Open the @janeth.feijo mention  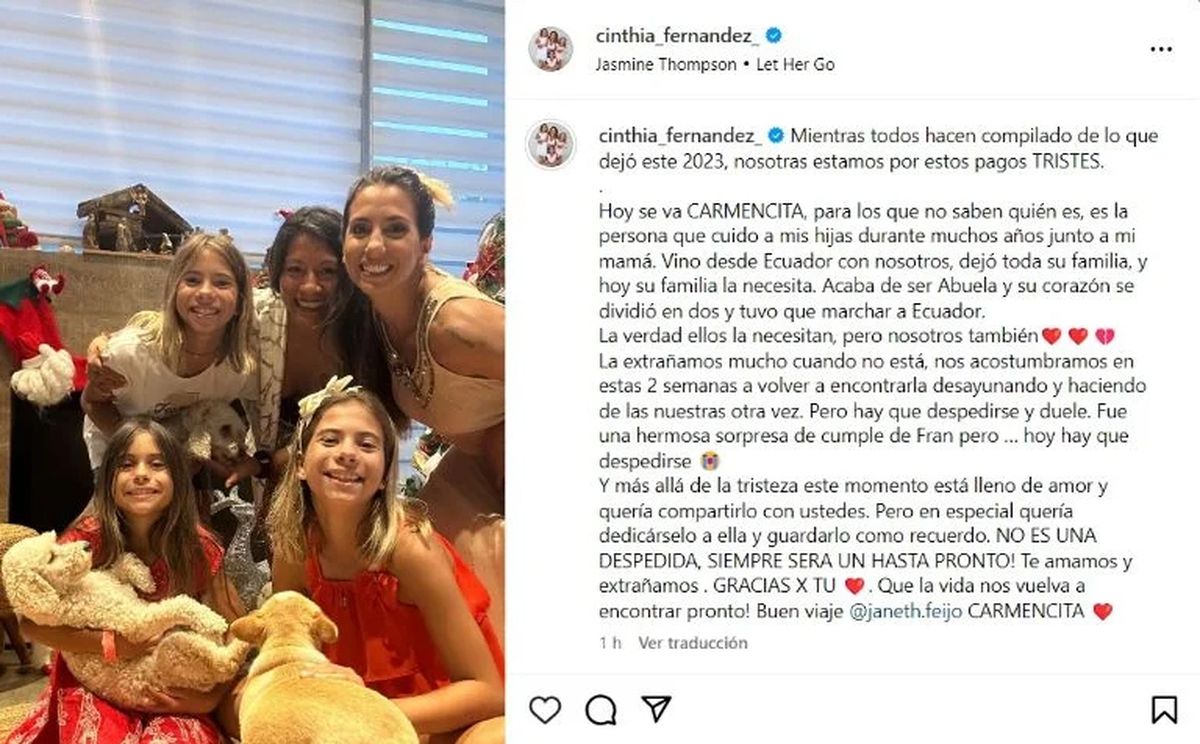(x=904, y=611)
